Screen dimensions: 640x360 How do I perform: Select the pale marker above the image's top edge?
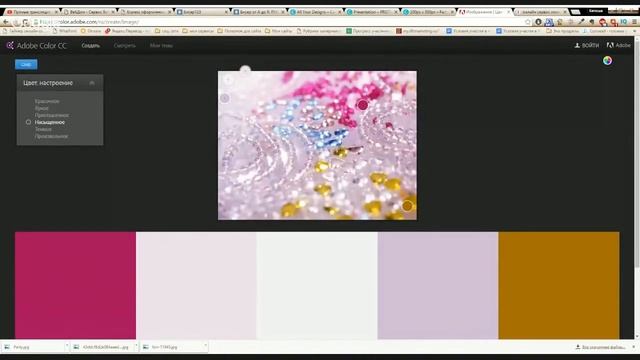click(x=245, y=70)
